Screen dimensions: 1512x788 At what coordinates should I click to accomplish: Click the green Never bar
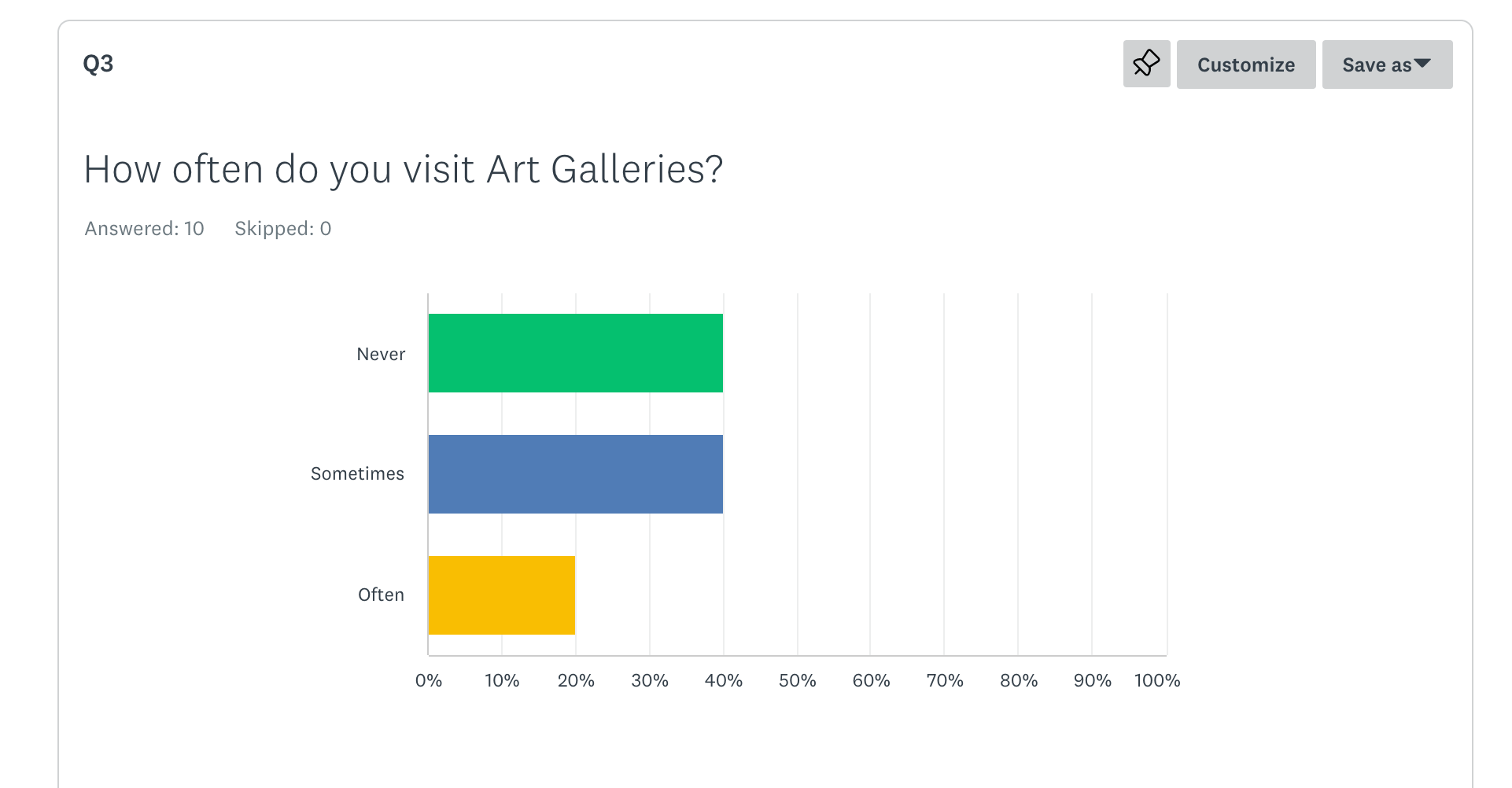pos(575,353)
